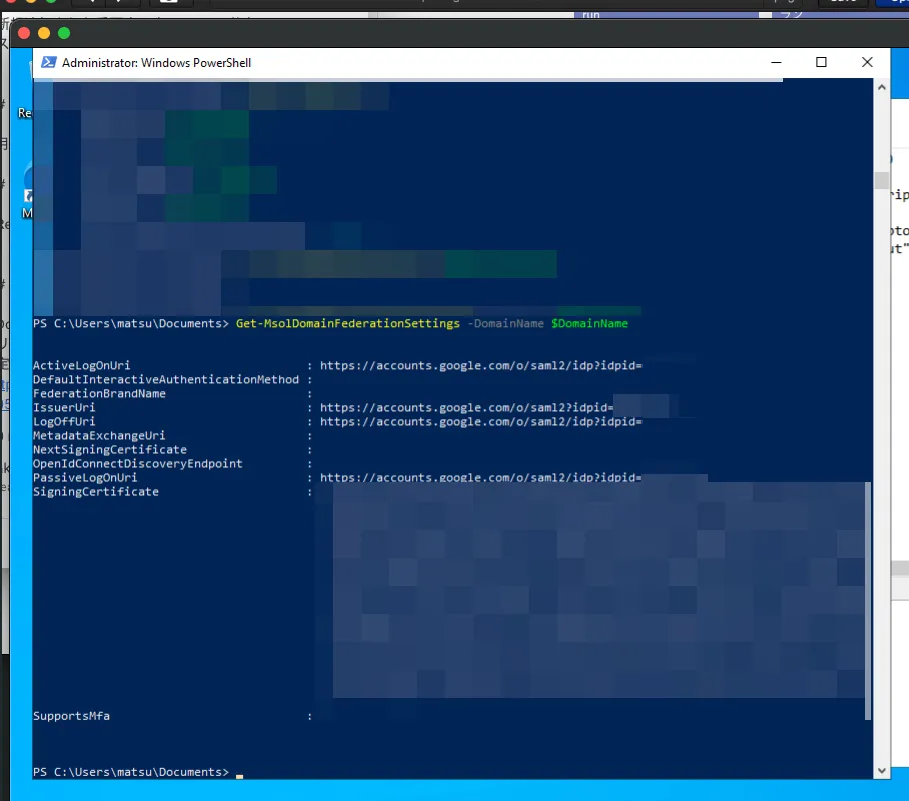
Task: Click the LogOffUri Google SAML URL
Action: point(480,422)
